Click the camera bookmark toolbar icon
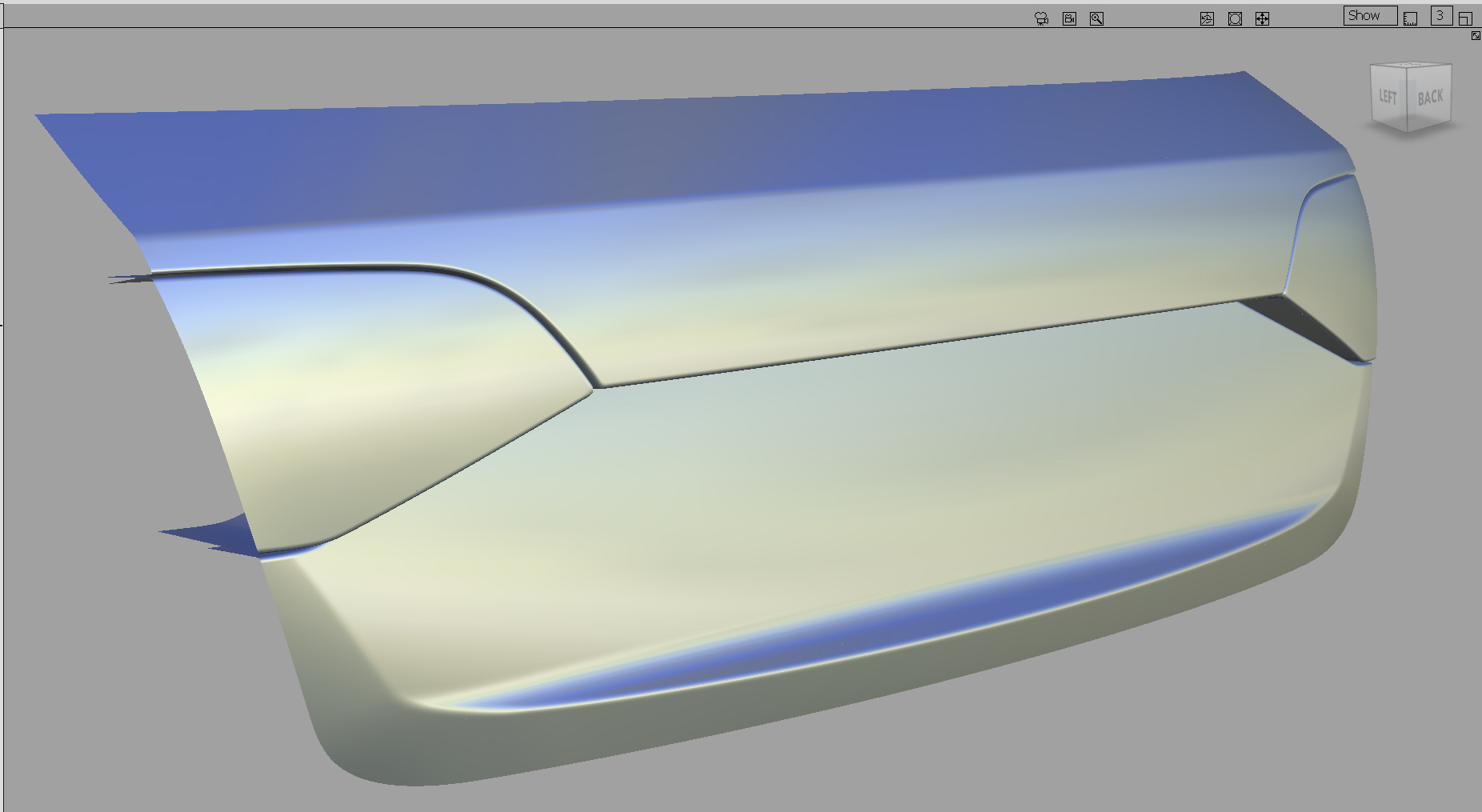Viewport: 1482px width, 812px height. point(1070,19)
